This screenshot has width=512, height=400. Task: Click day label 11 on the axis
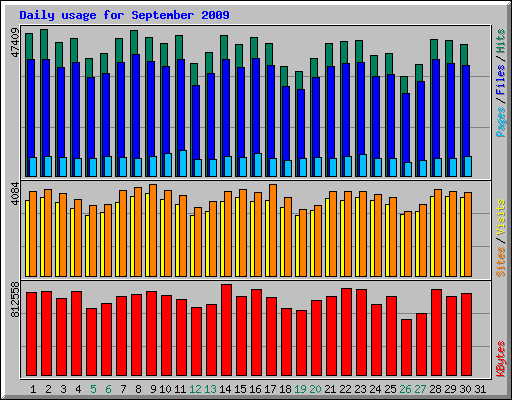tap(180, 389)
